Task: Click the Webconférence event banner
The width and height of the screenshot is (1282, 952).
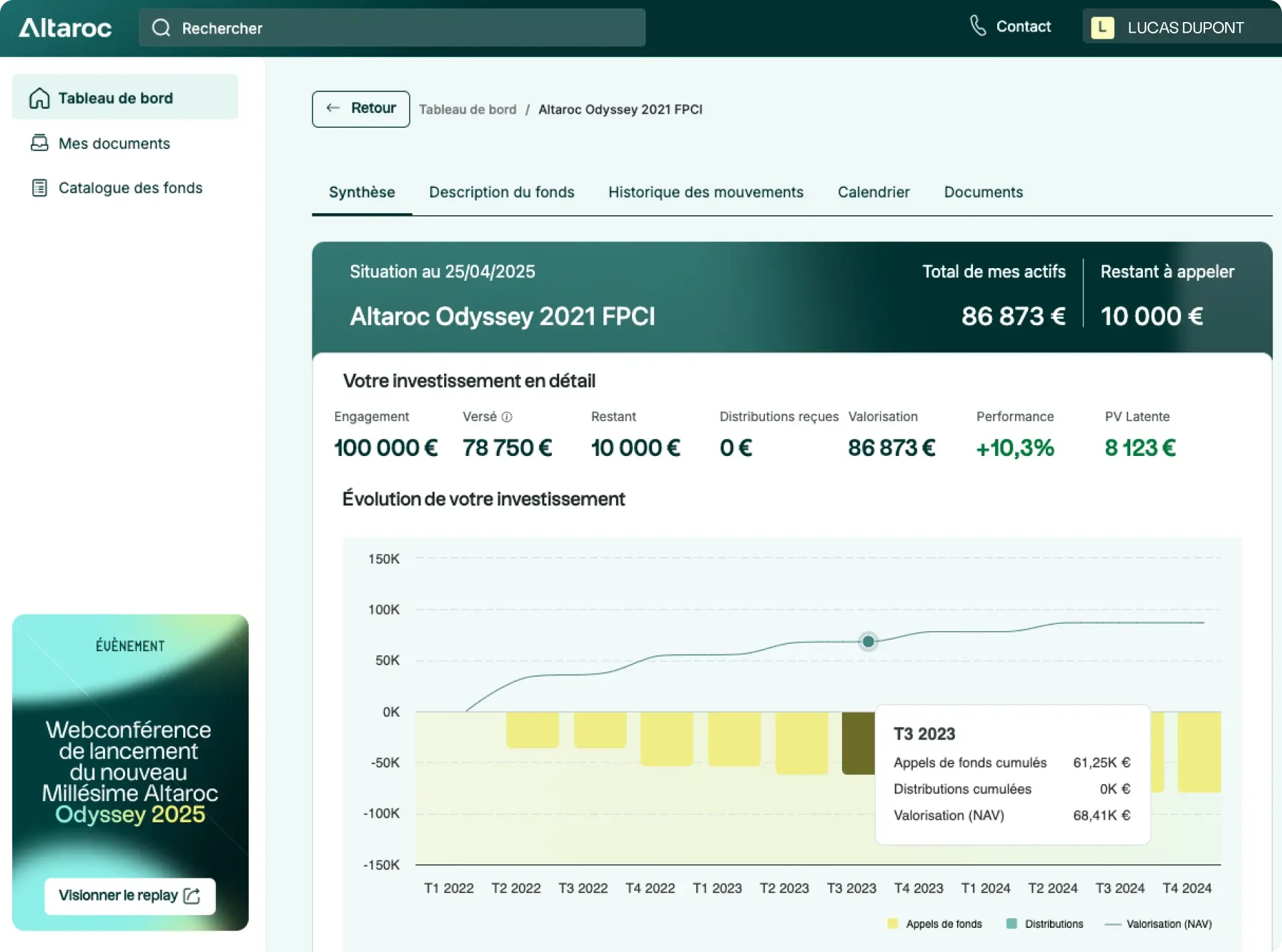Action: pos(130,771)
